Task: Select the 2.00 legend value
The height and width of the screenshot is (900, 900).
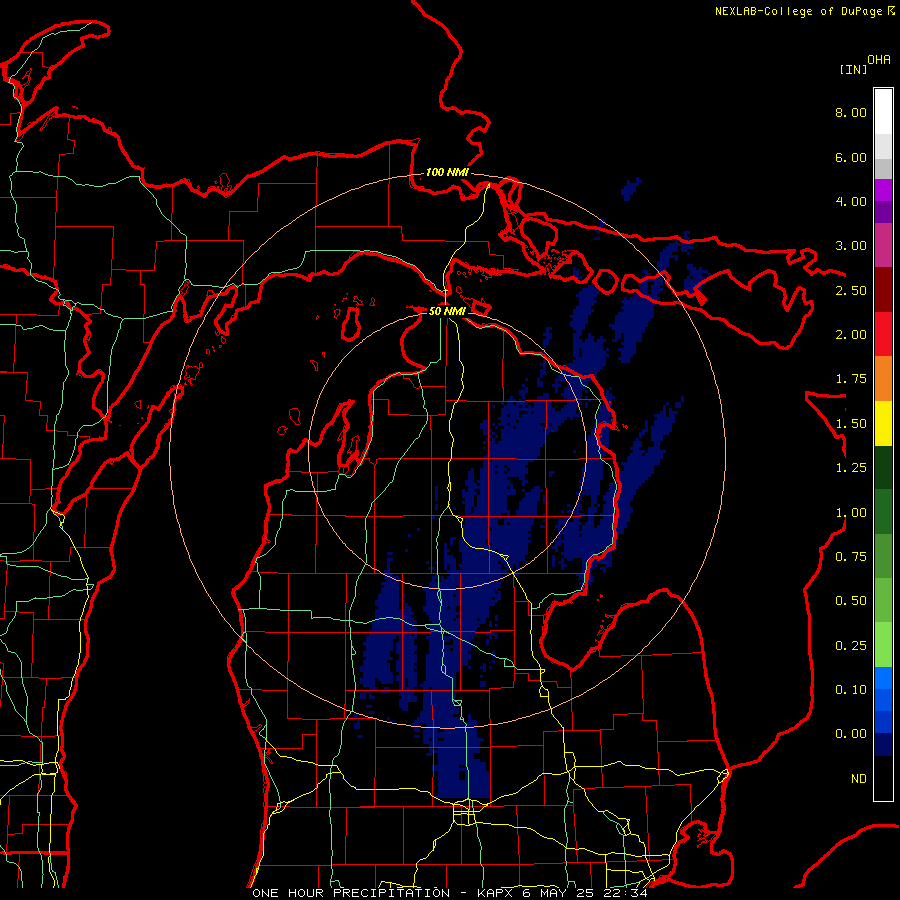Action: click(x=851, y=335)
